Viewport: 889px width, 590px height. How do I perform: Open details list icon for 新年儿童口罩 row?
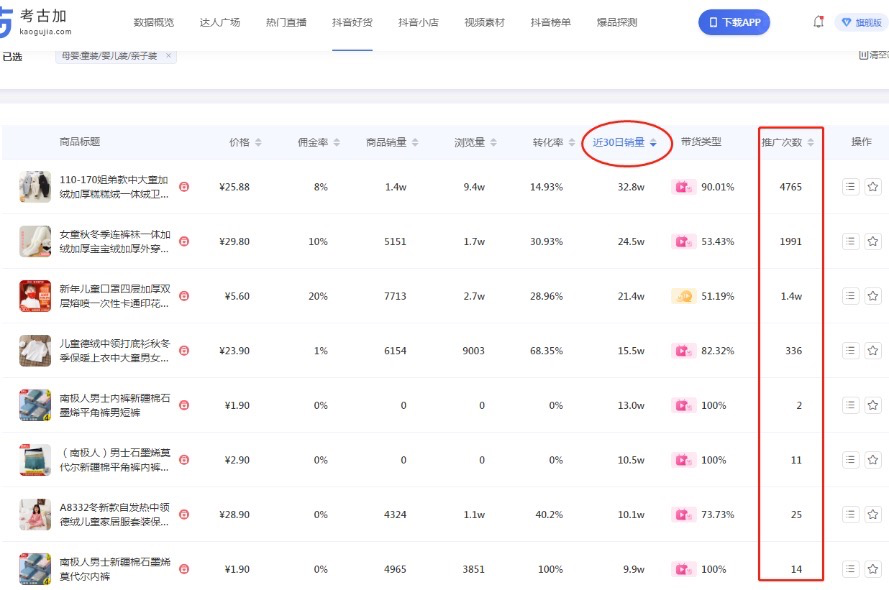[850, 296]
